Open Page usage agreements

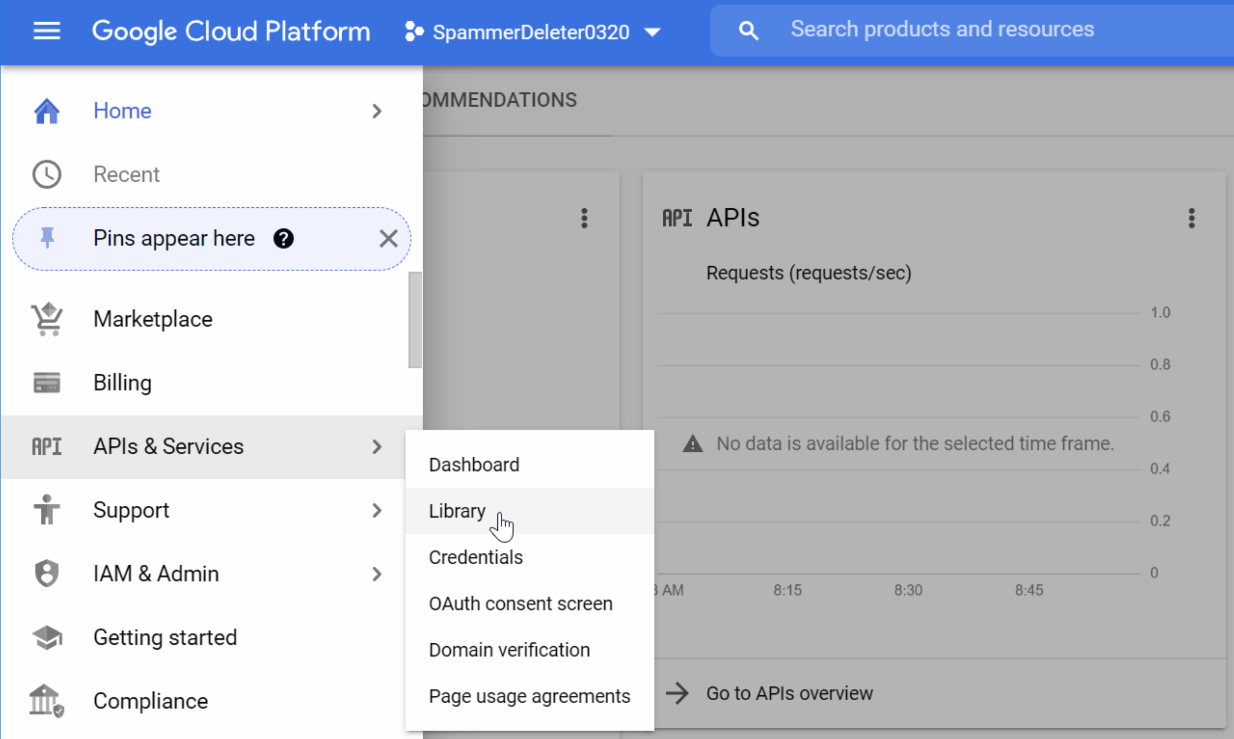click(x=529, y=696)
